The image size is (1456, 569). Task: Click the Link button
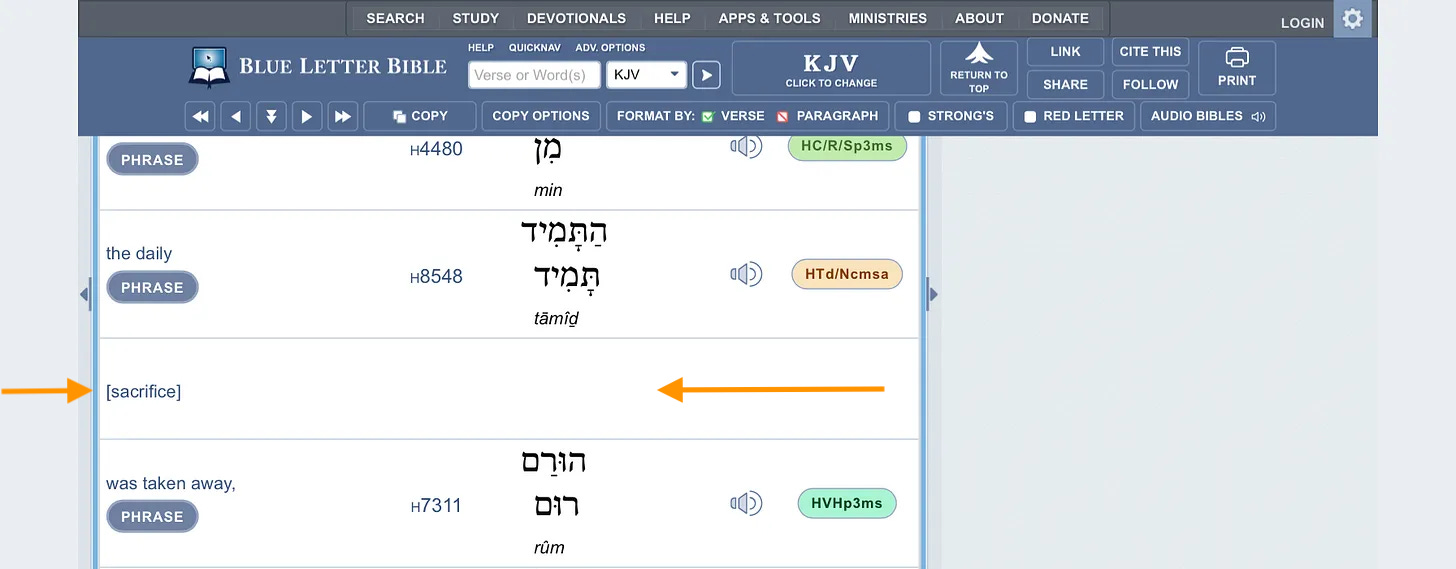1065,52
